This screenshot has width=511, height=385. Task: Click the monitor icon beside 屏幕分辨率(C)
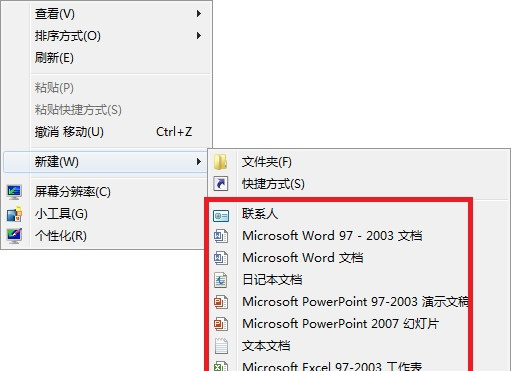coord(14,192)
